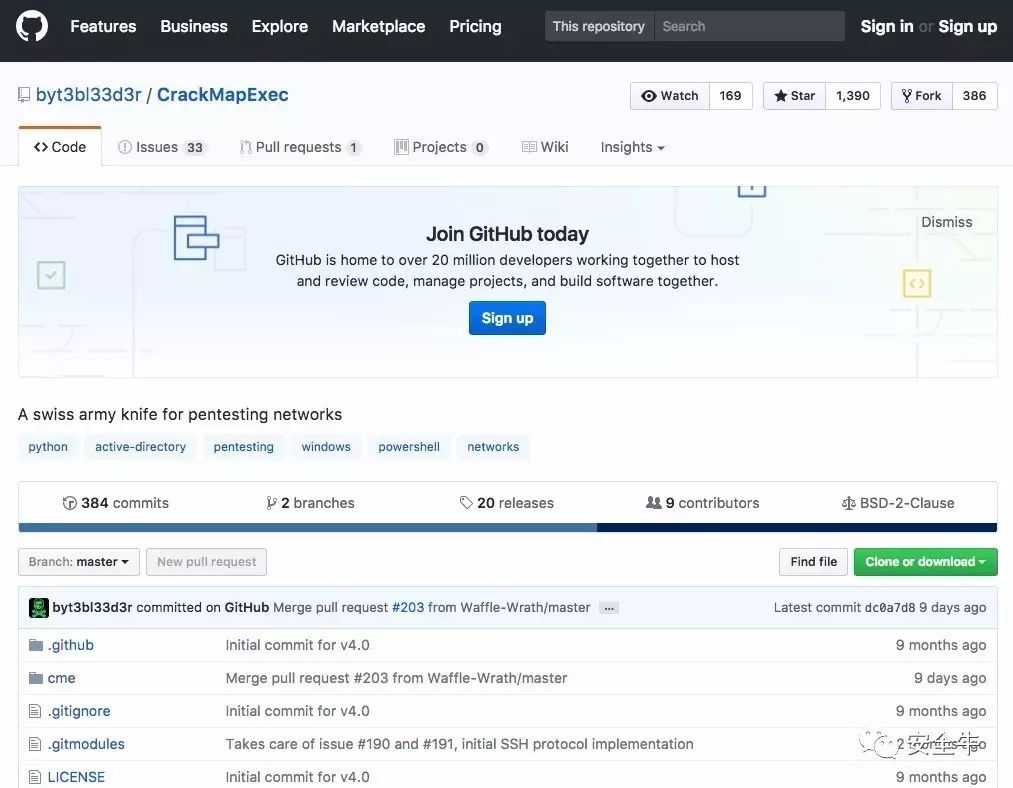
Task: Open the GitHub octocat logo home
Action: coord(32,26)
